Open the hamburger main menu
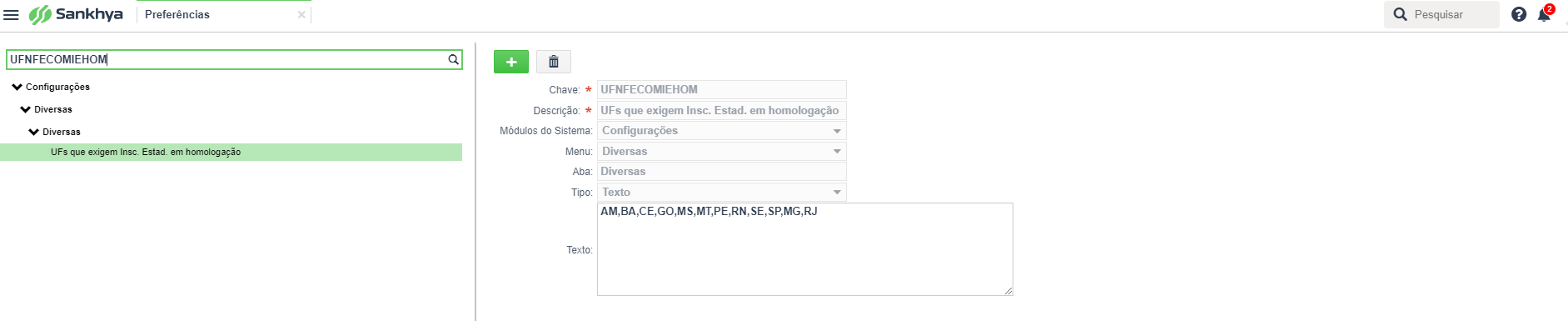1568x321 pixels. click(11, 15)
